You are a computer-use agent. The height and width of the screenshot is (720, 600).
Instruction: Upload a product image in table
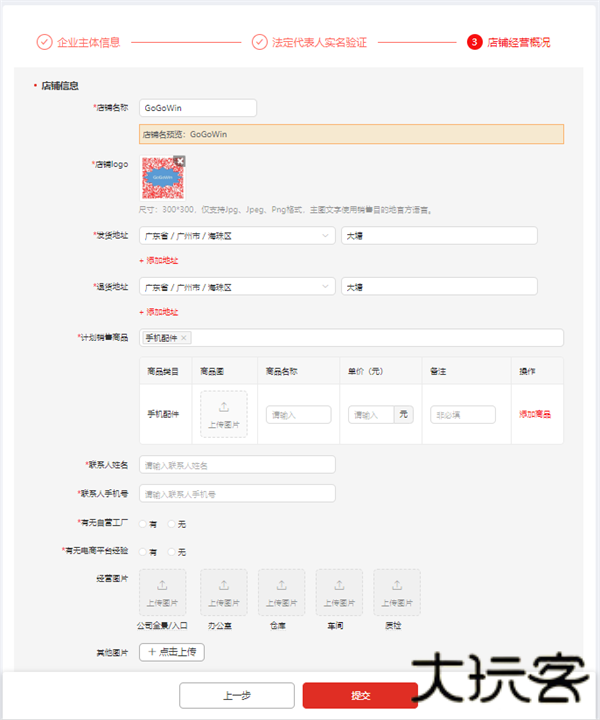(x=223, y=414)
